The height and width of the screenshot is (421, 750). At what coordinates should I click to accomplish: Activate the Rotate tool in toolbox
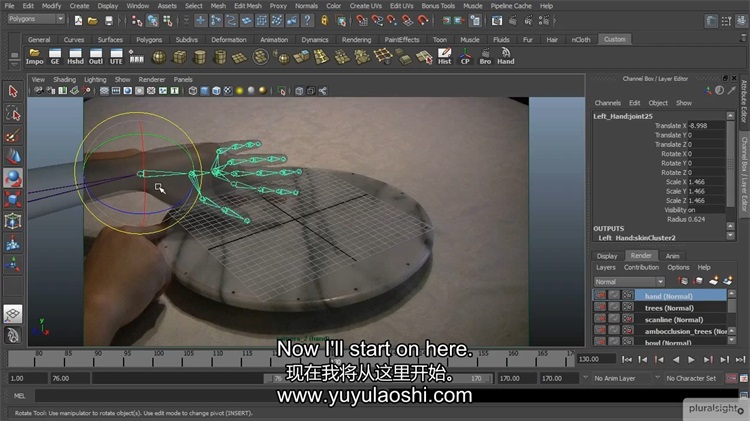point(13,178)
